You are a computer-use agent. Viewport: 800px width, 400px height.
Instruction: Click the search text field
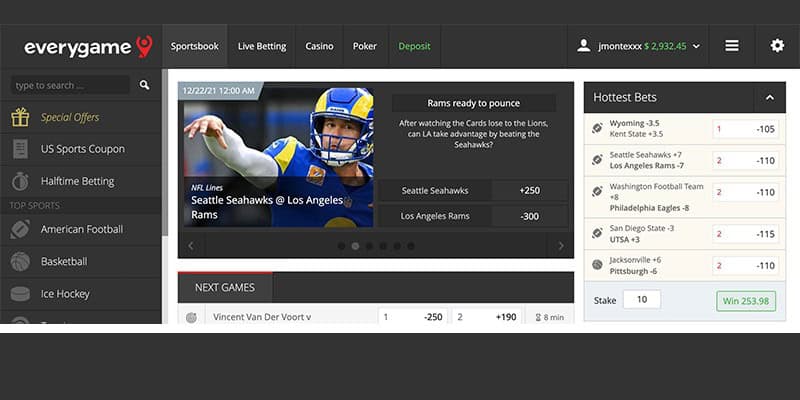coord(70,85)
